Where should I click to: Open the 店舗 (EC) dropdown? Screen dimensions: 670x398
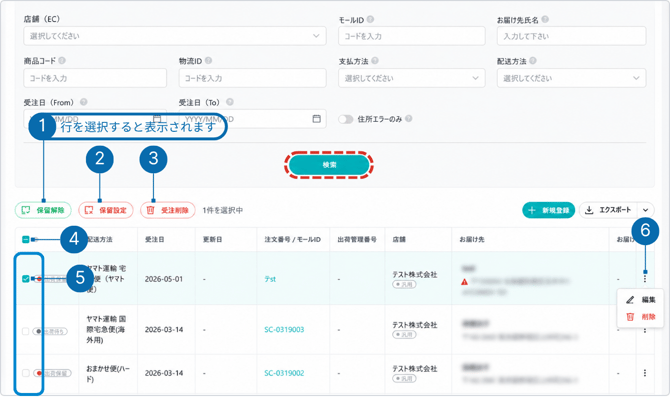(175, 36)
